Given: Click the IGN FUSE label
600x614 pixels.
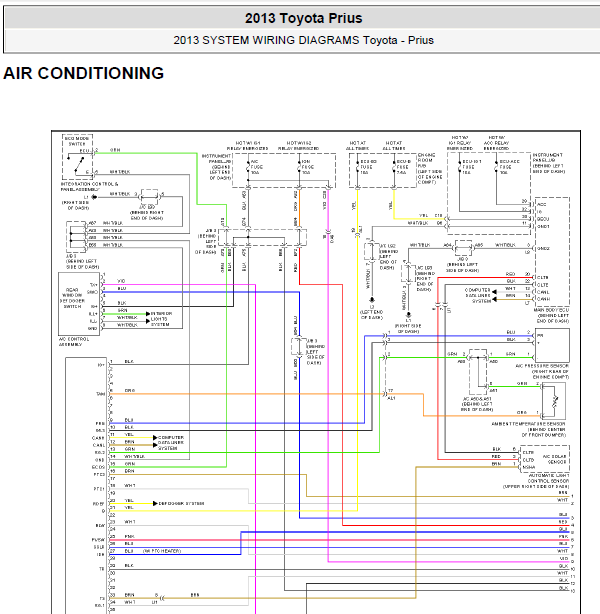Looking at the screenshot, I should coord(306,167).
